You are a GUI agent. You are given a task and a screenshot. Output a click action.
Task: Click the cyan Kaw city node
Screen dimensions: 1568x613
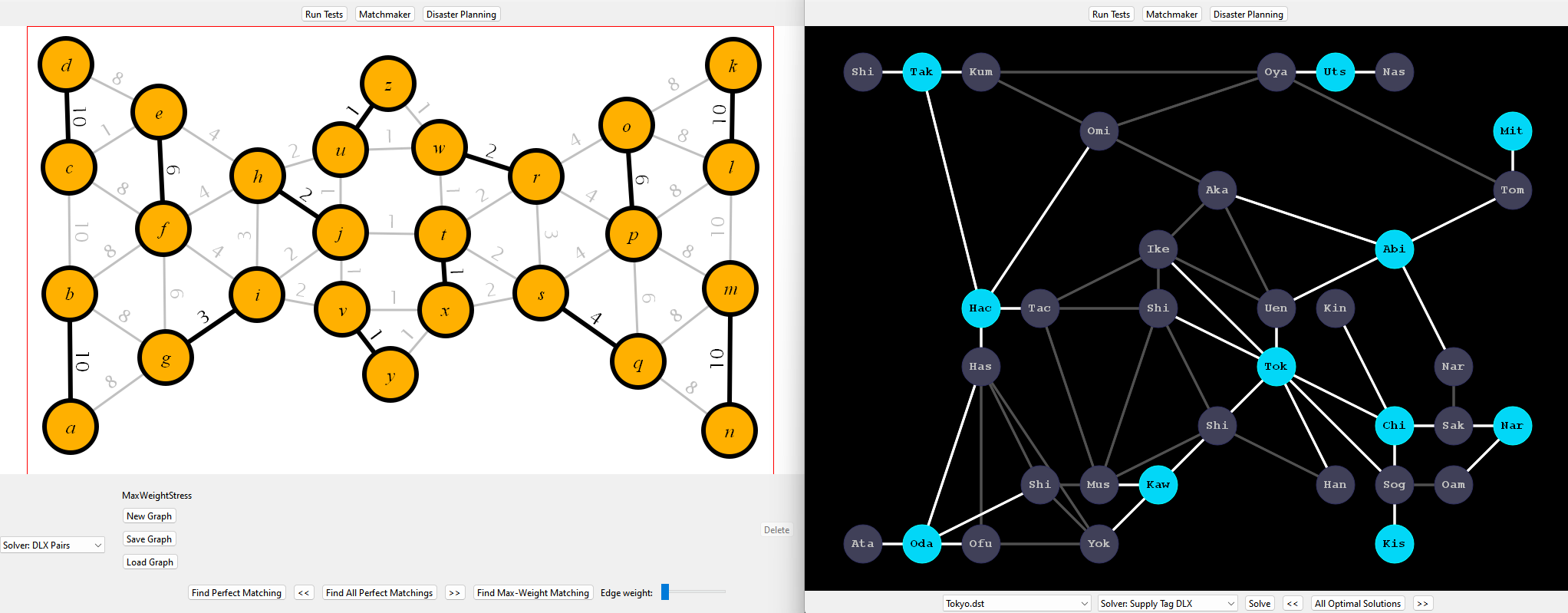click(x=1158, y=485)
